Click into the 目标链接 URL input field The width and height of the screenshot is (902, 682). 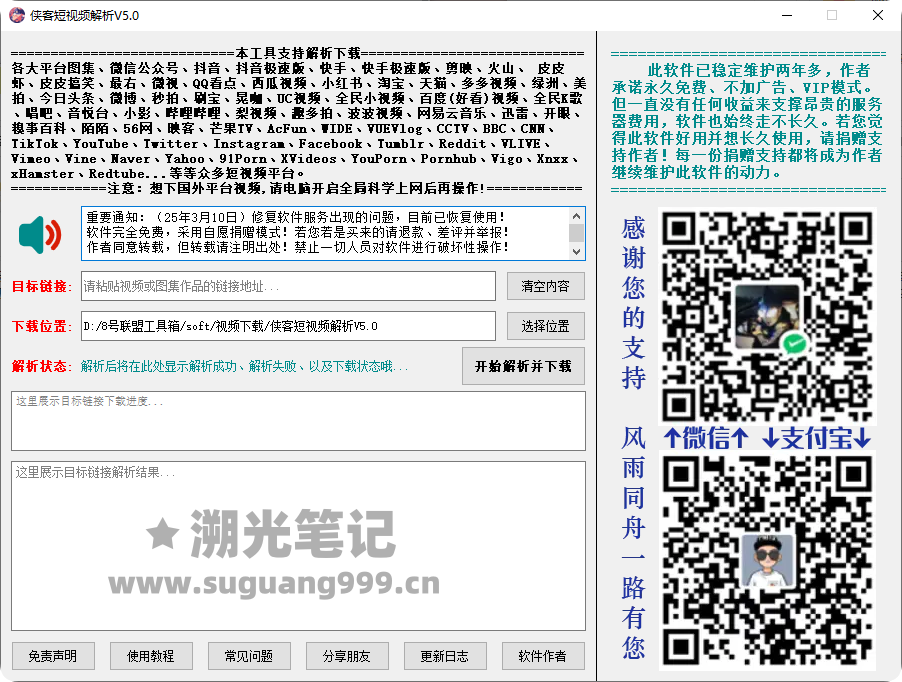[x=288, y=286]
